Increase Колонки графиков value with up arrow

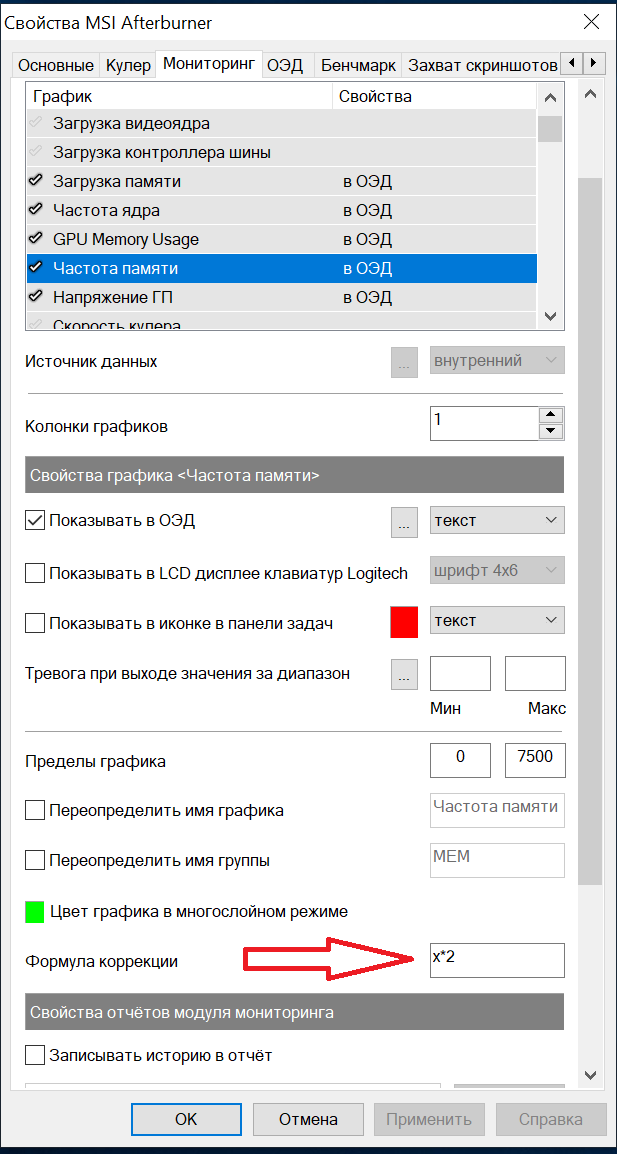551,415
